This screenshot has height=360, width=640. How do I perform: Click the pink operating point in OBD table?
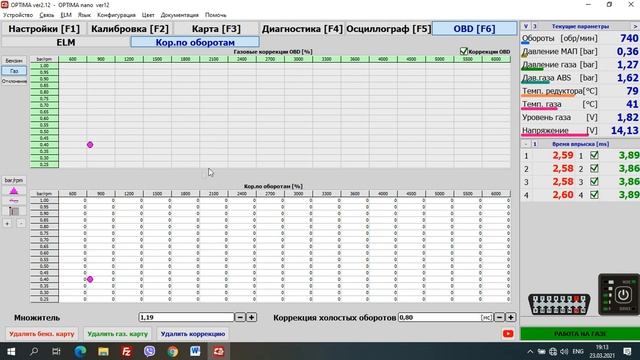coord(90,145)
